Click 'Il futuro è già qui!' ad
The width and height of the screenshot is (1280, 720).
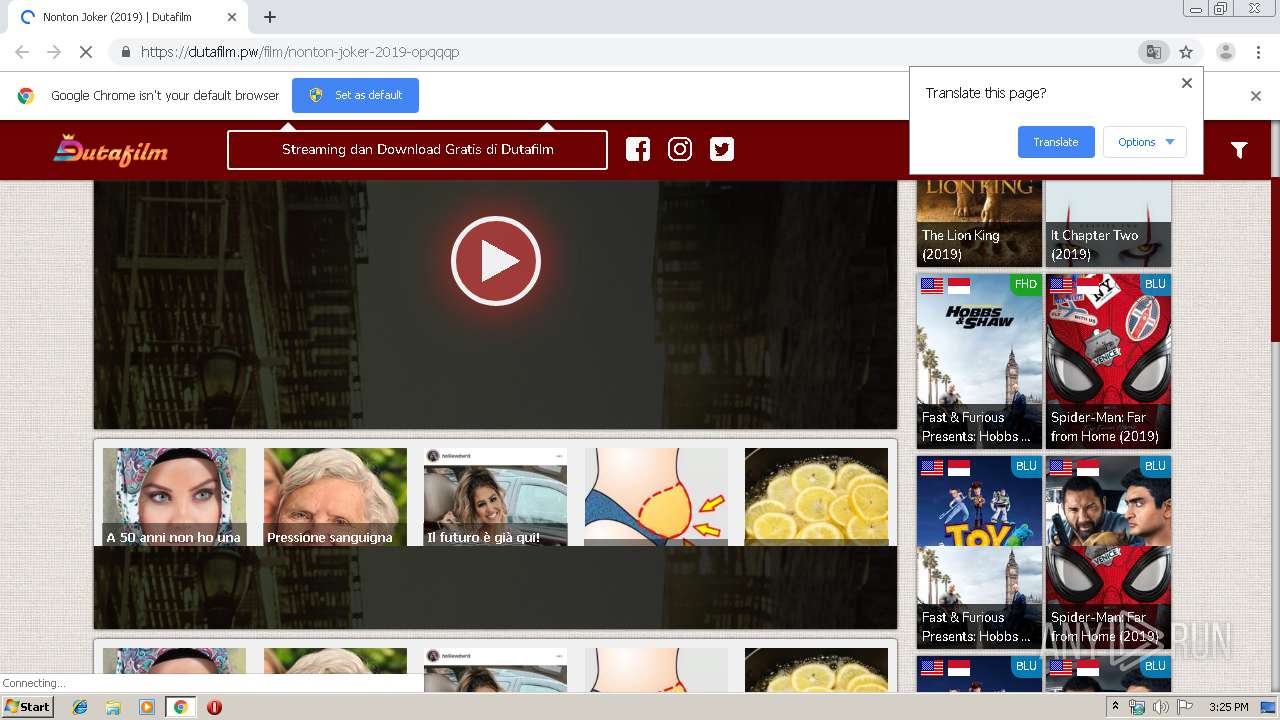click(x=495, y=497)
